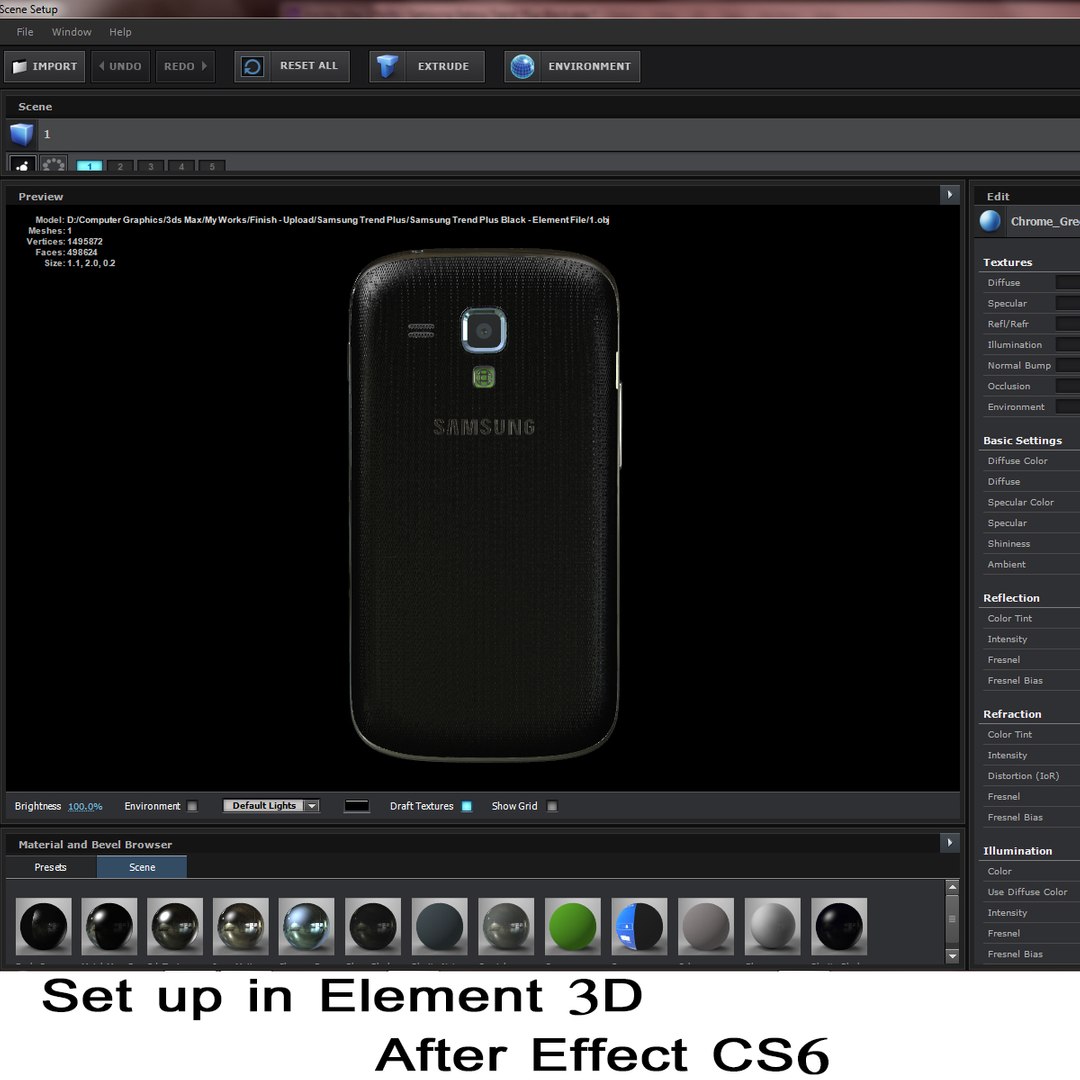The image size is (1080, 1080).
Task: Collapse the Illumination section header
Action: click(1017, 851)
